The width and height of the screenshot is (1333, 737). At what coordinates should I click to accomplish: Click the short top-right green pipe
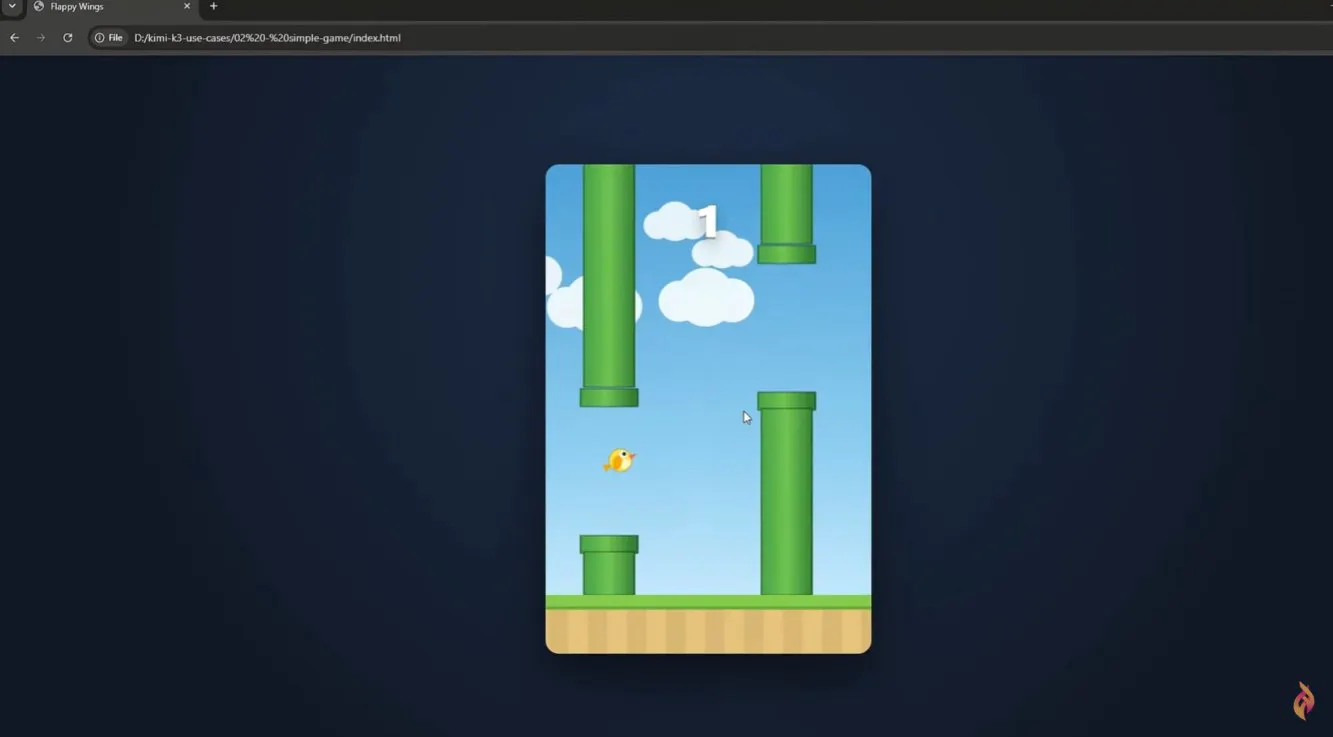coord(787,214)
